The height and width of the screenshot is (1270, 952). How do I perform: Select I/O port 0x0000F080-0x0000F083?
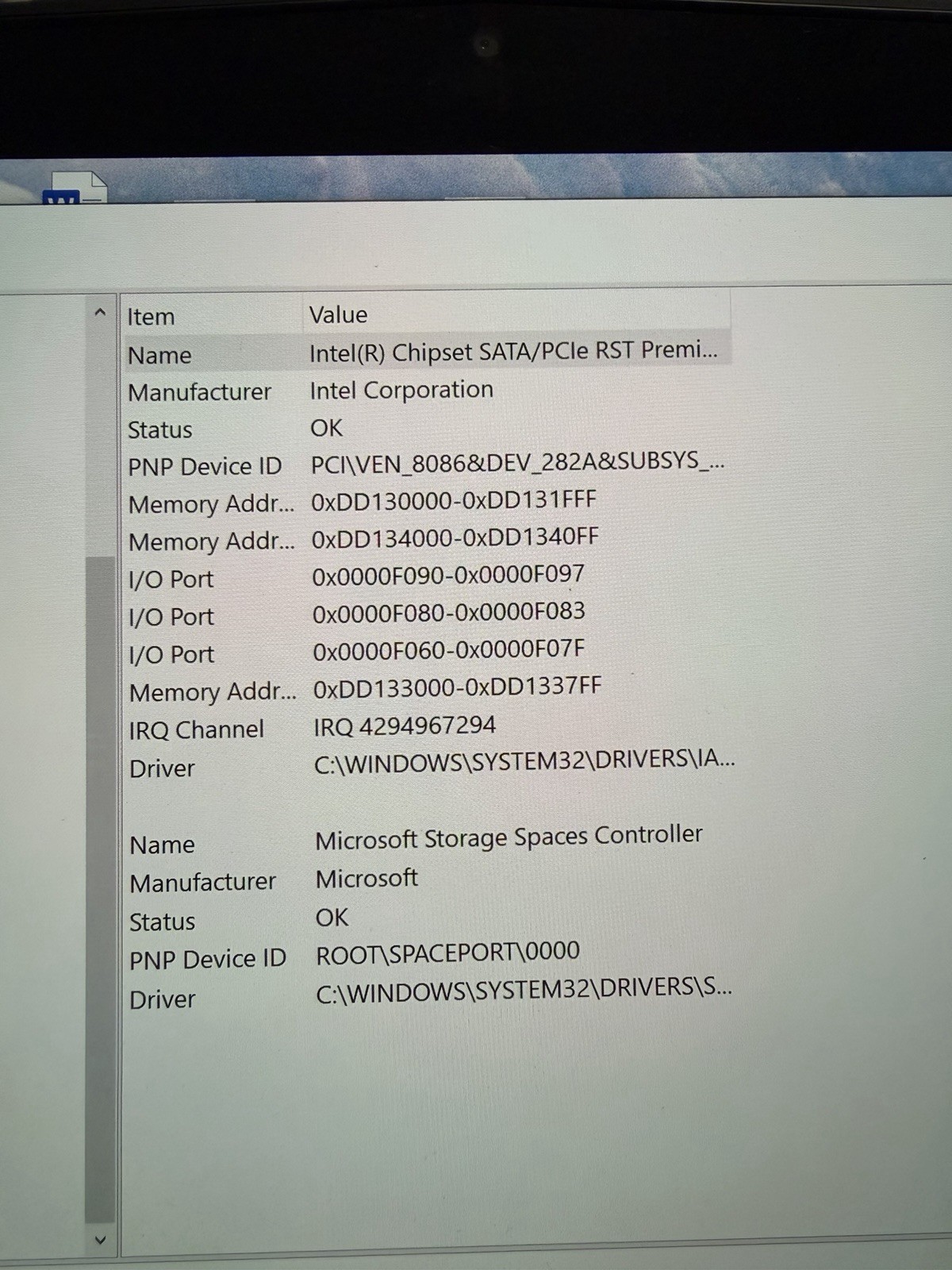pos(449,613)
